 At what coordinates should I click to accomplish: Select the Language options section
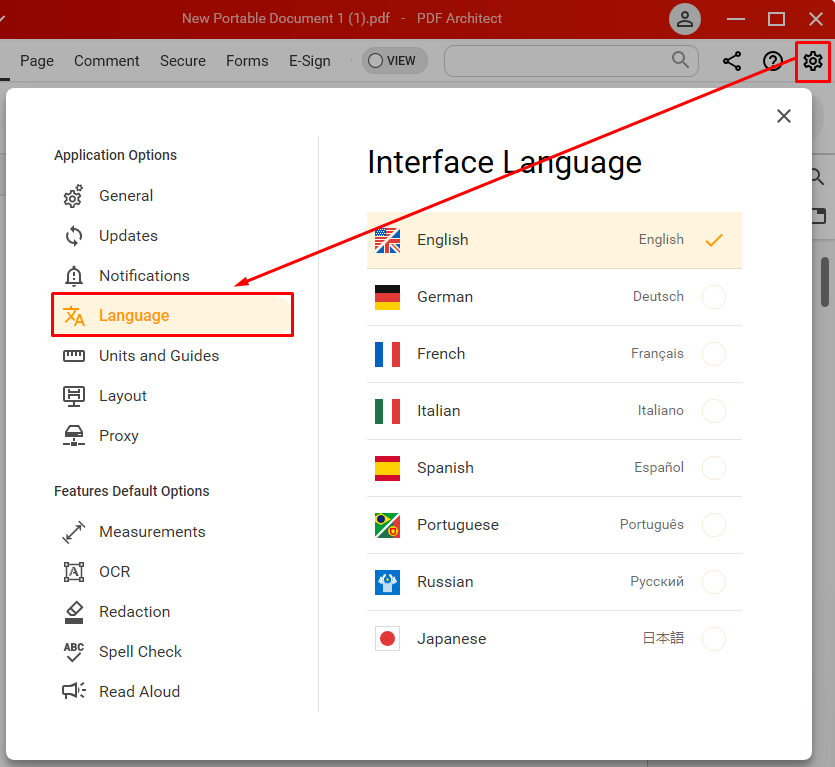[x=173, y=315]
